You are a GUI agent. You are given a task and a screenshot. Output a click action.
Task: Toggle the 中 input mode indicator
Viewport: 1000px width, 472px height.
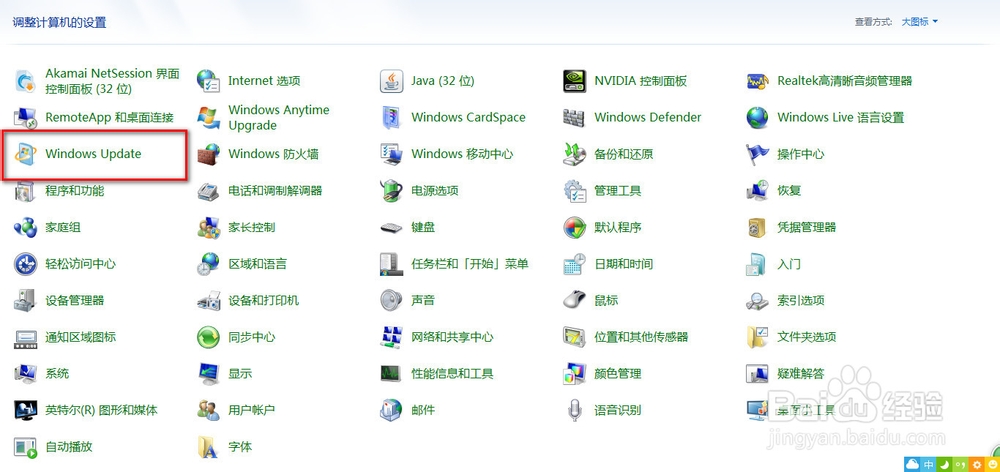tap(929, 464)
